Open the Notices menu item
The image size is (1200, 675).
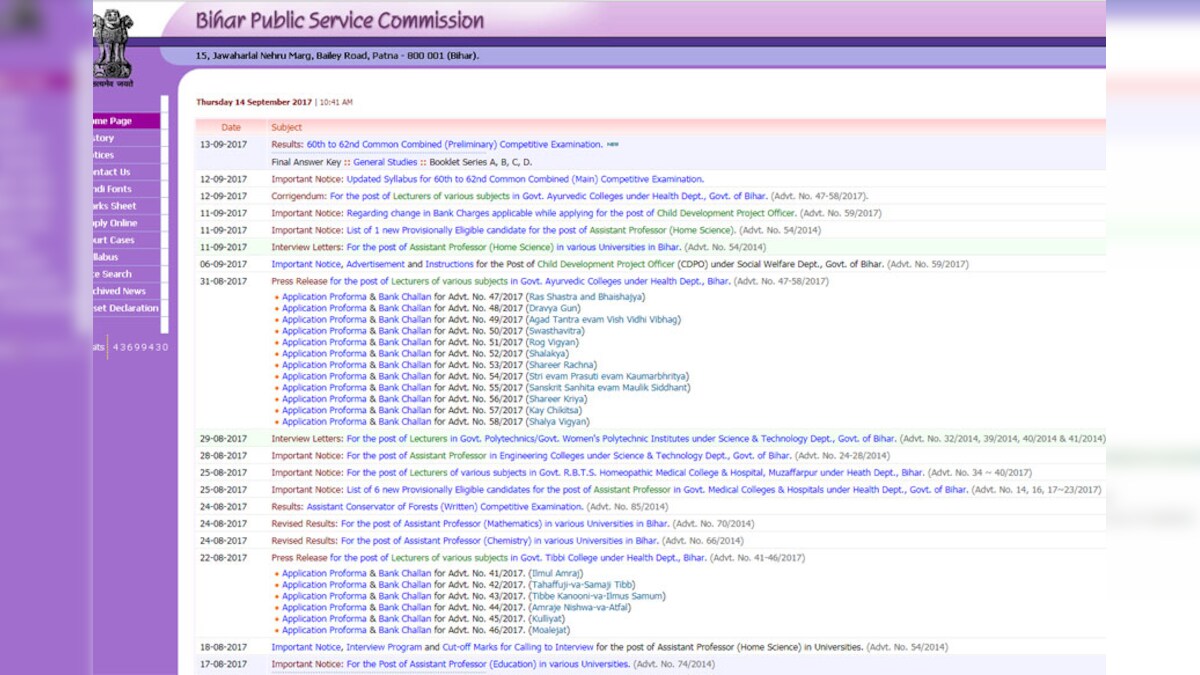point(126,155)
